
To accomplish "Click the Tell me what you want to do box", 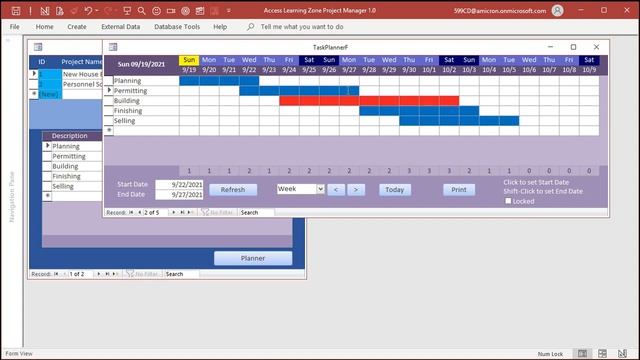I will (302, 27).
